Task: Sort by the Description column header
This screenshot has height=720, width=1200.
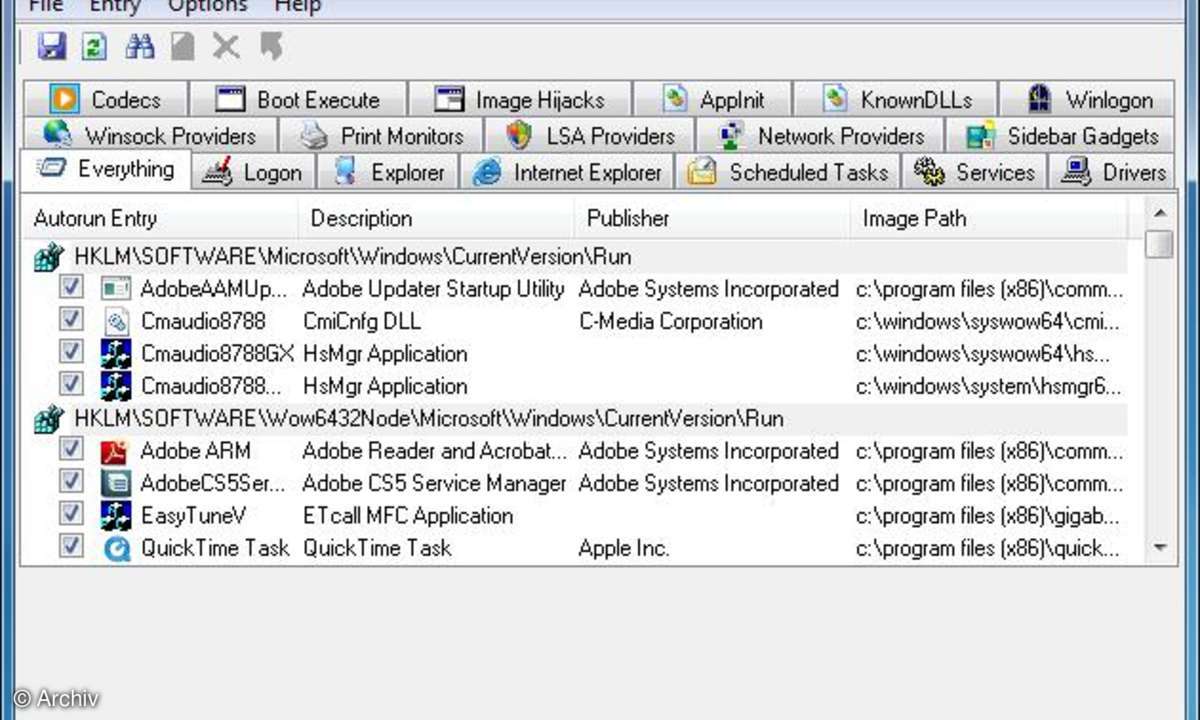Action: (436, 218)
